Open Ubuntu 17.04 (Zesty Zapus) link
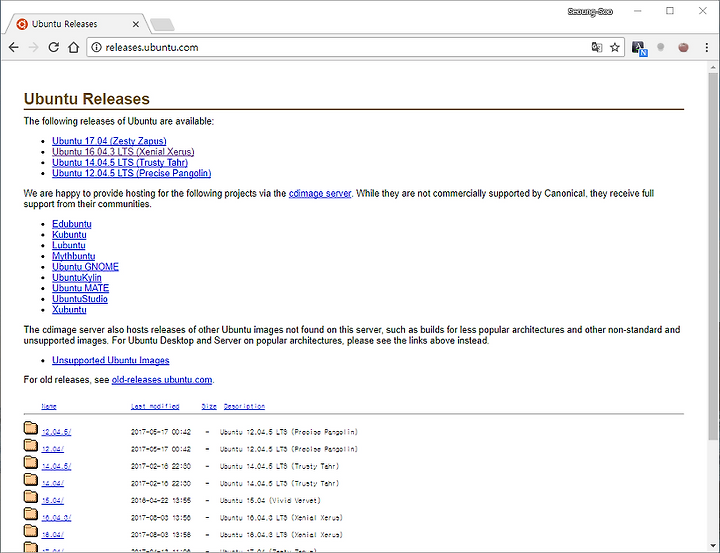Viewport: 720px width, 553px height. coord(109,141)
